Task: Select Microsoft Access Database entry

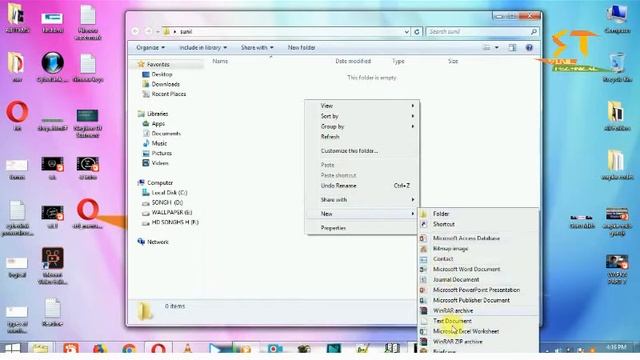Action: pyautogui.click(x=466, y=238)
